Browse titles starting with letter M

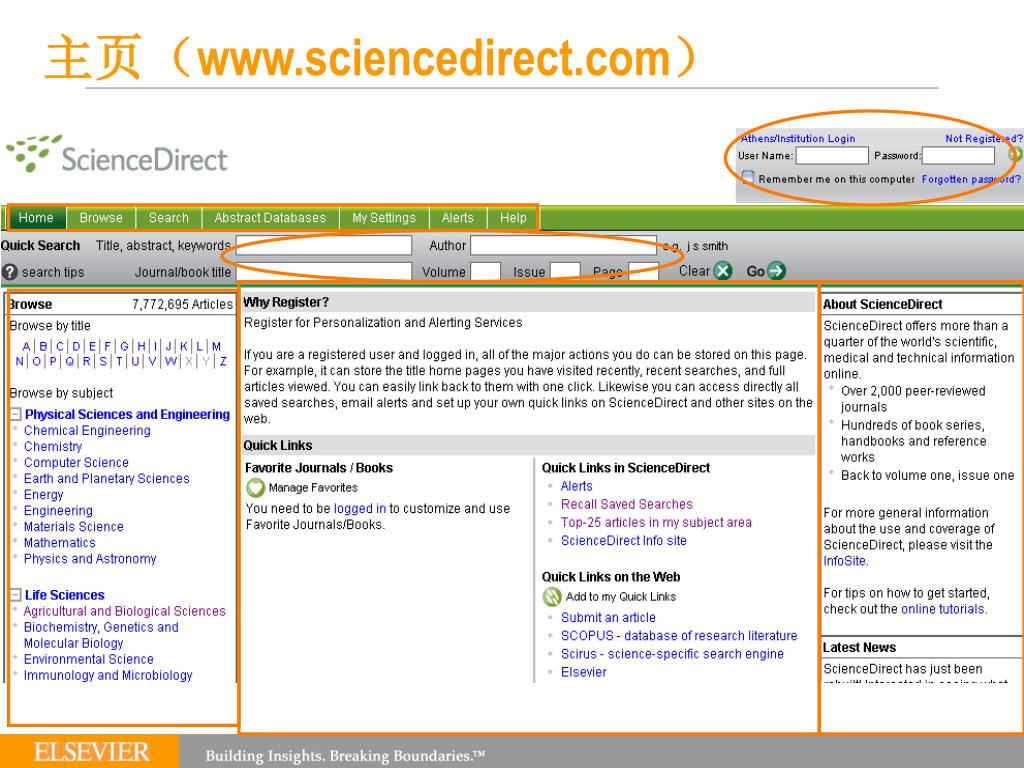pyautogui.click(x=216, y=346)
